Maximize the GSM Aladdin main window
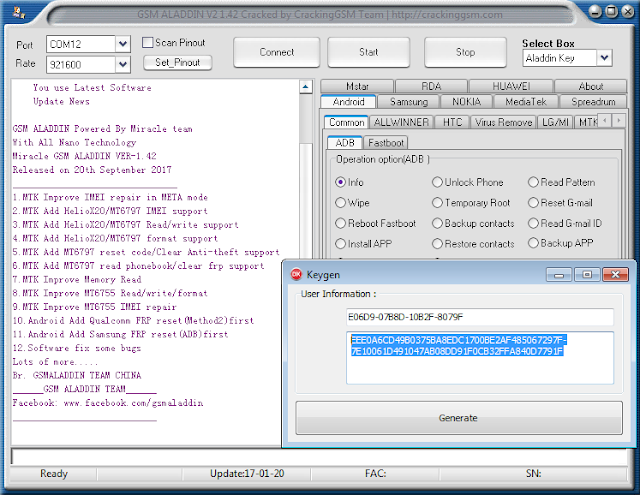 611,11
